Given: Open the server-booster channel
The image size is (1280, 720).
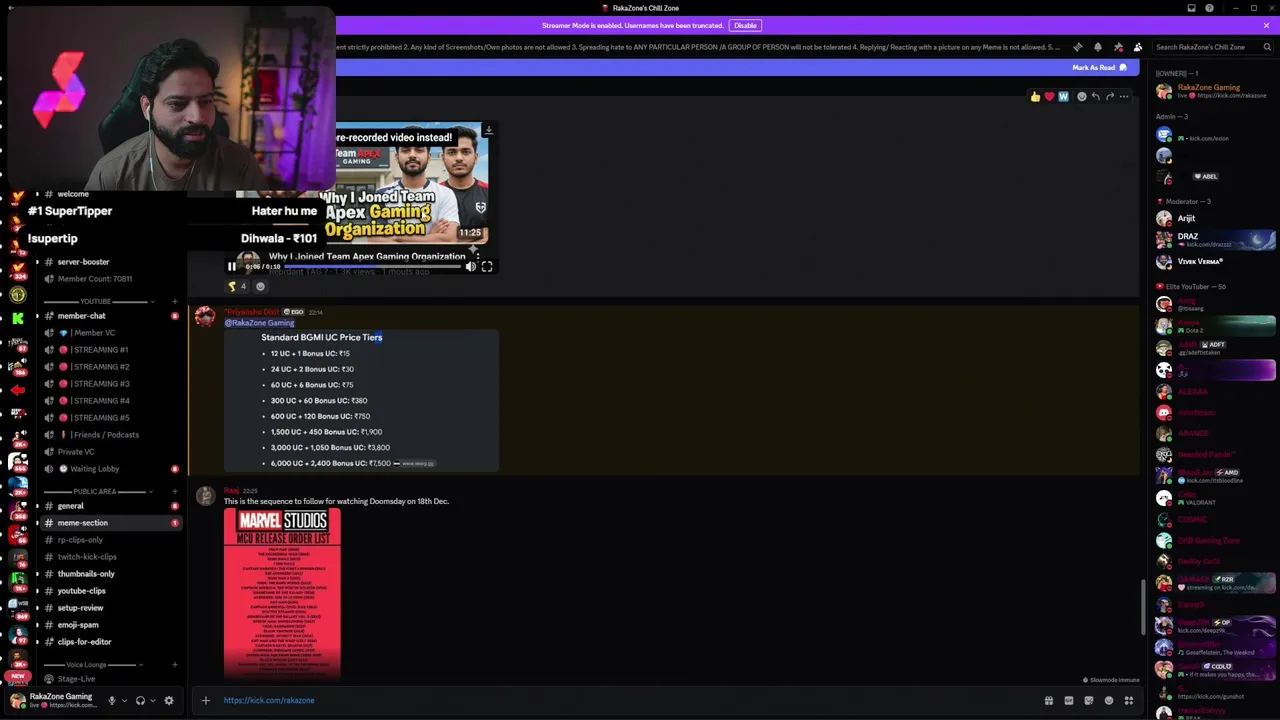Looking at the screenshot, I should (x=109, y=262).
